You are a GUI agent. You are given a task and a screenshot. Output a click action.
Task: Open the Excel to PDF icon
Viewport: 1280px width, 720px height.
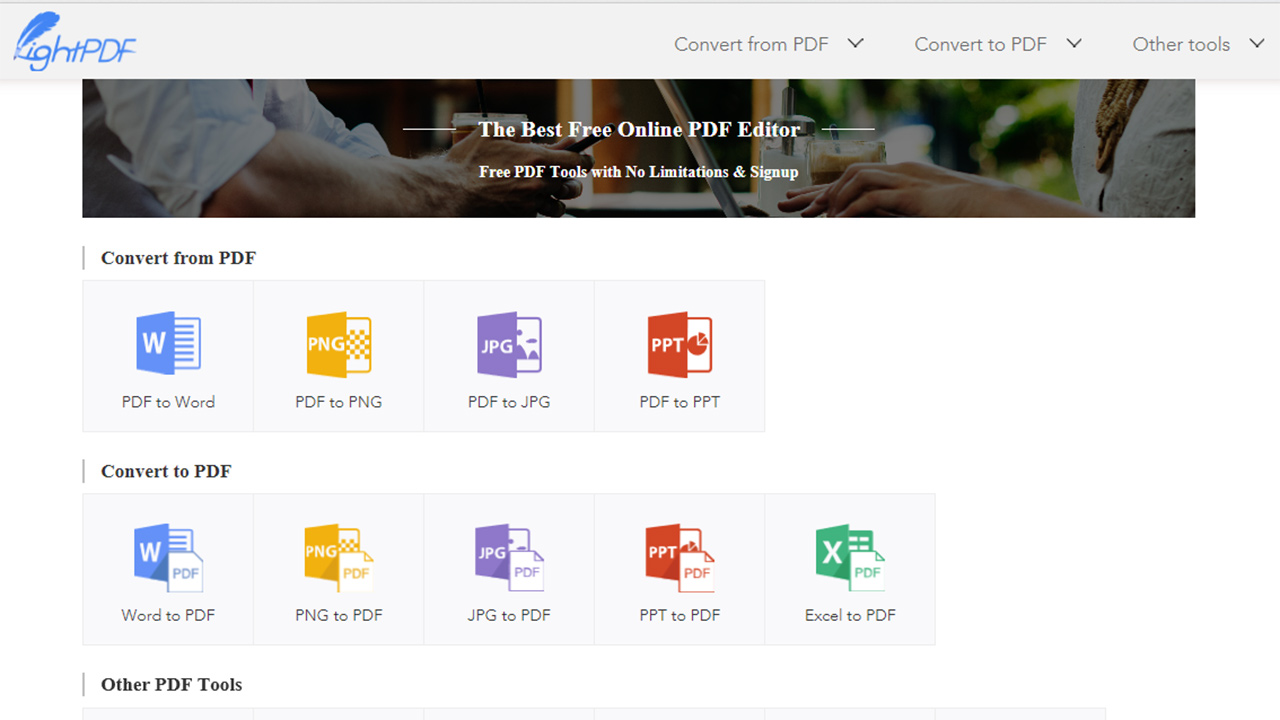(x=850, y=557)
